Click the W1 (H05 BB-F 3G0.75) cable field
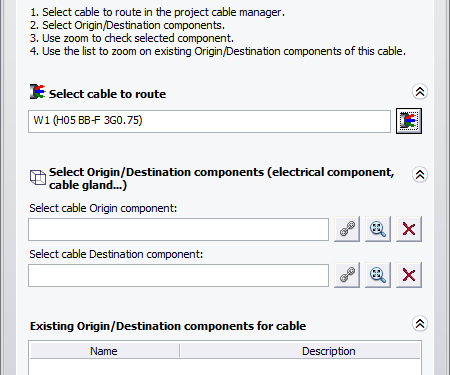The height and width of the screenshot is (375, 450). click(x=209, y=121)
